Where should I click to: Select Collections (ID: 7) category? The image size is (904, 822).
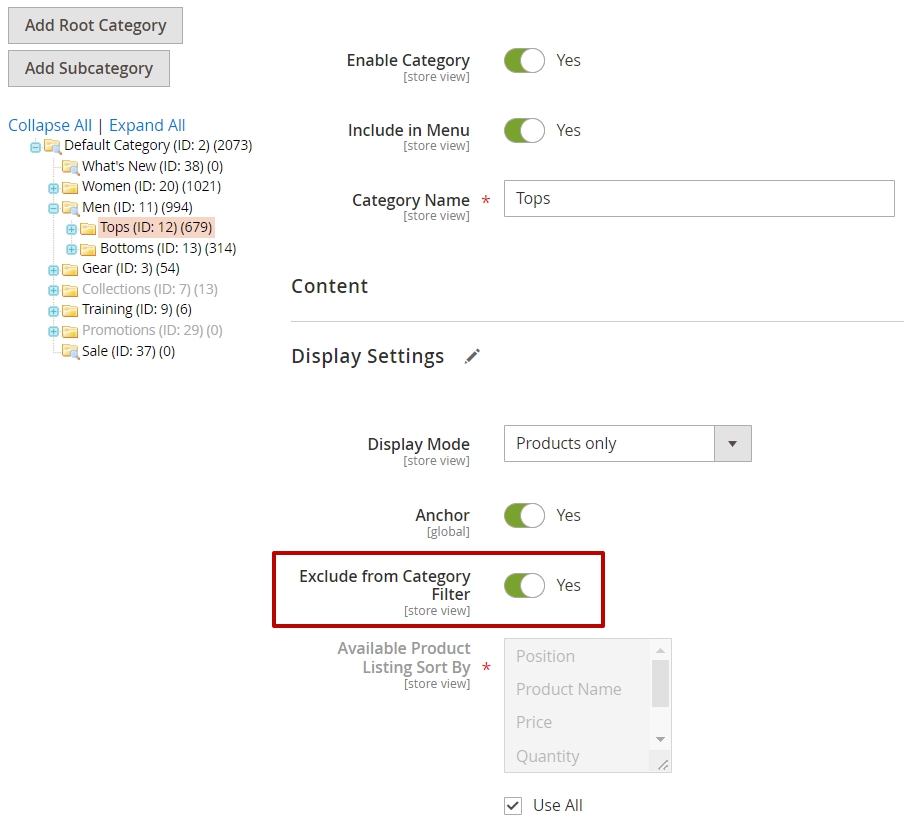click(150, 289)
